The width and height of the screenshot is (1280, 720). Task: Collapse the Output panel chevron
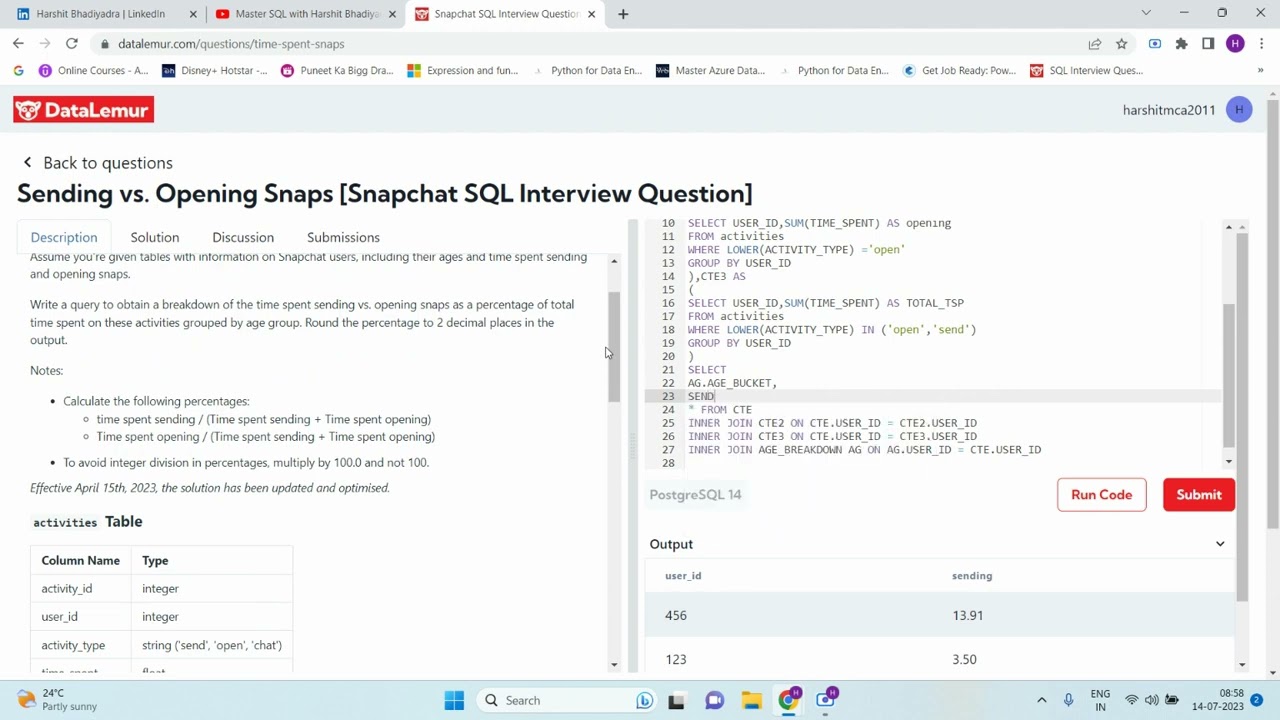point(1220,544)
